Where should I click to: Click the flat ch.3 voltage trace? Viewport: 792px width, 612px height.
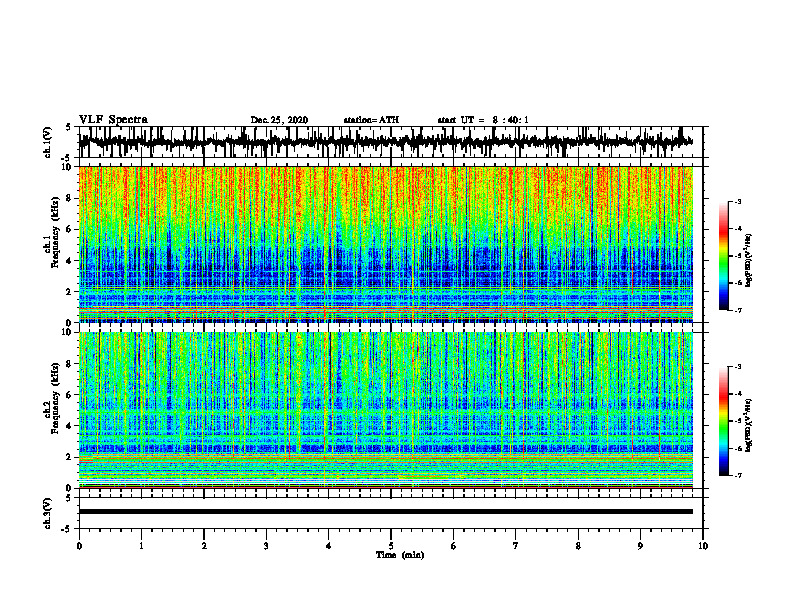point(386,512)
